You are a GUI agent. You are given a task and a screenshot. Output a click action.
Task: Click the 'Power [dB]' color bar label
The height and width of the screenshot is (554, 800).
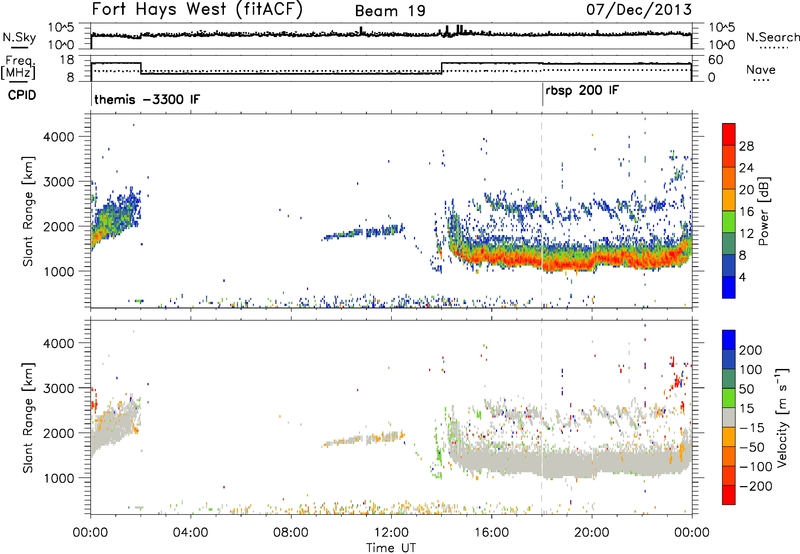[x=763, y=211]
